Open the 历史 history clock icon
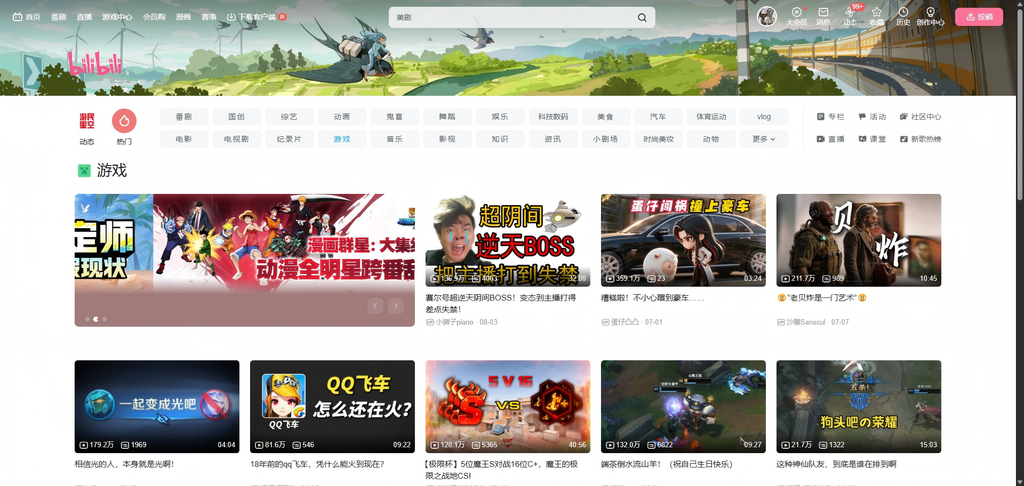The width and height of the screenshot is (1024, 486). (903, 16)
